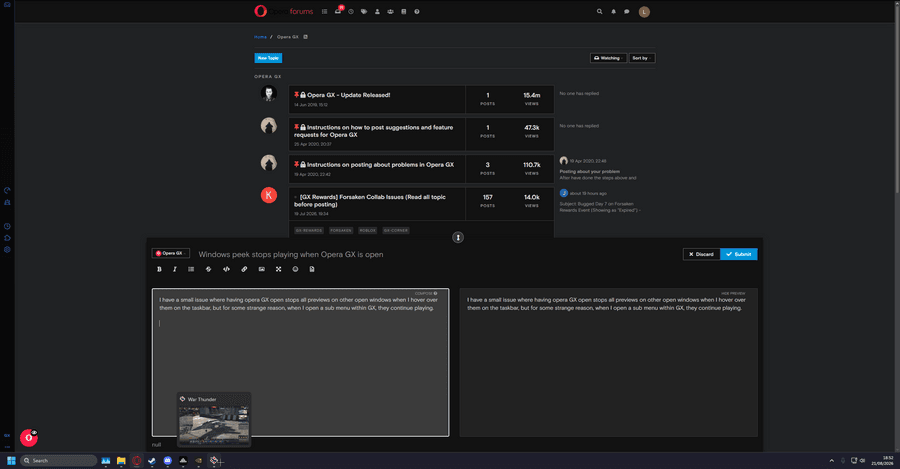Expand system tray hidden icons chevron
Image resolution: width=900 pixels, height=469 pixels.
pyautogui.click(x=831, y=460)
